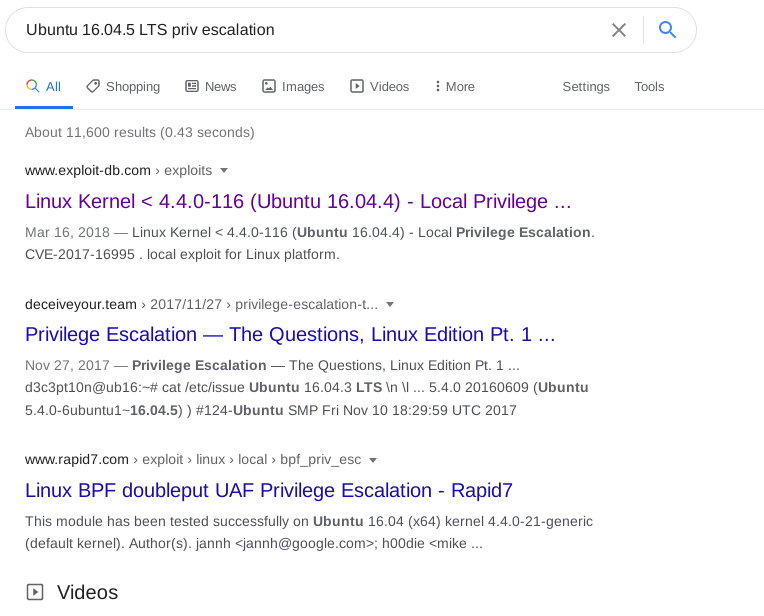Click the News newspaper icon

click(192, 86)
